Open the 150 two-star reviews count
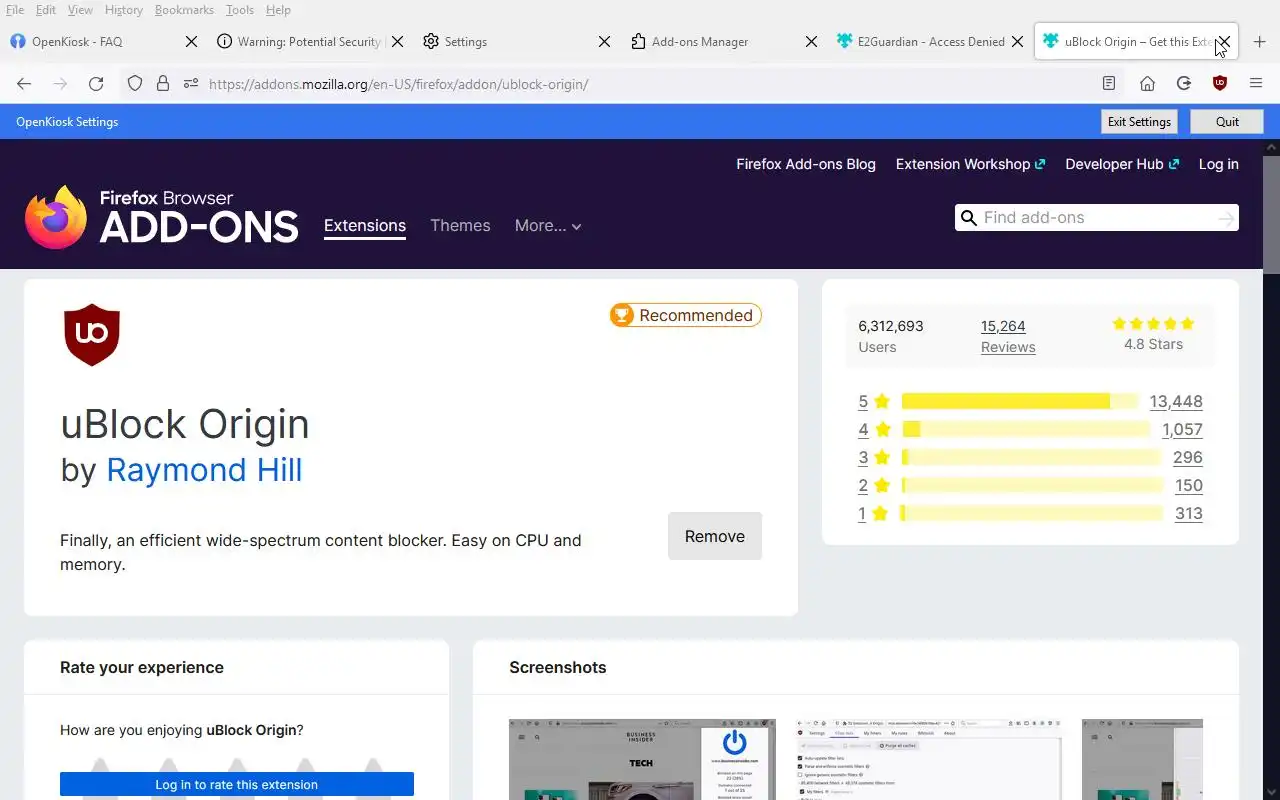The width and height of the screenshot is (1280, 800). point(1189,485)
